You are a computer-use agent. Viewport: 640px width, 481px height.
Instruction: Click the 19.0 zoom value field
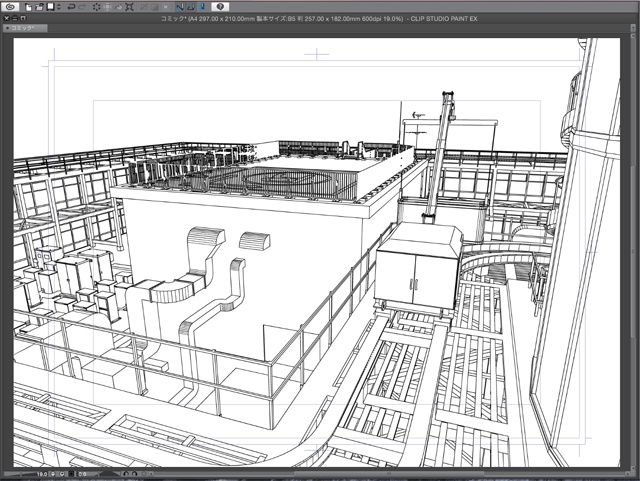[x=42, y=474]
